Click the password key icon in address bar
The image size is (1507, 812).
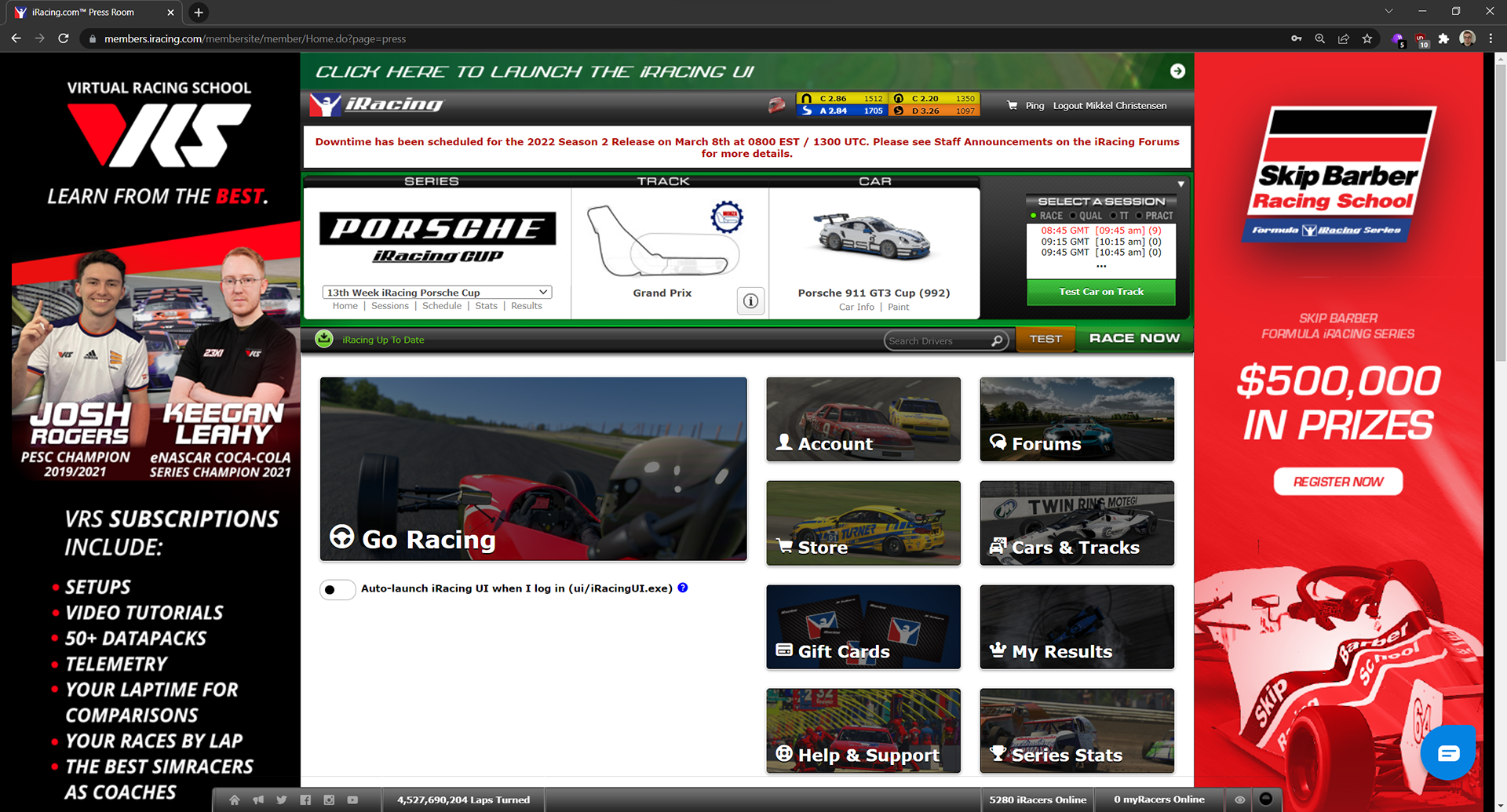tap(1297, 38)
